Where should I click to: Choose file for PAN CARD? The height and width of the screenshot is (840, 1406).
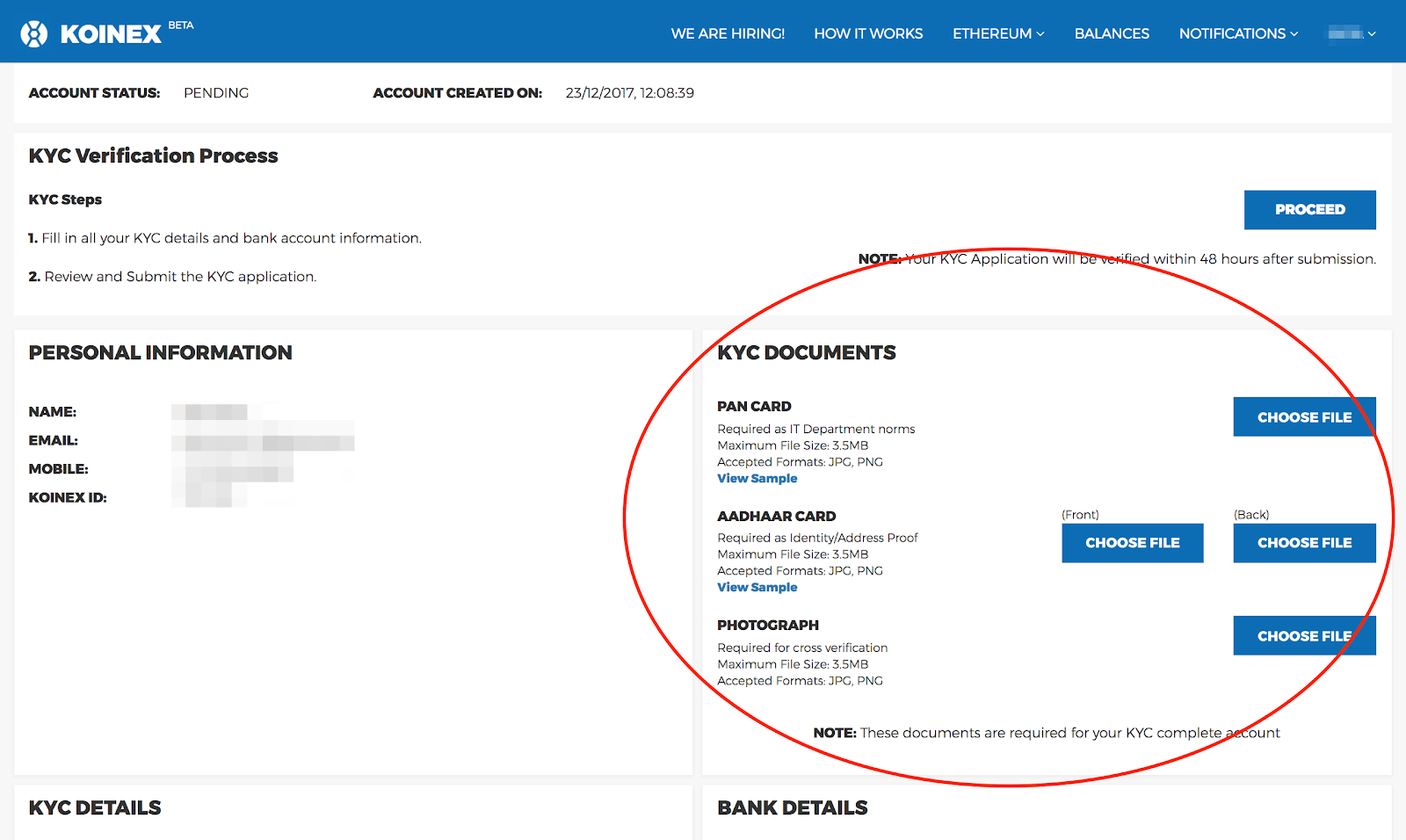[1304, 417]
